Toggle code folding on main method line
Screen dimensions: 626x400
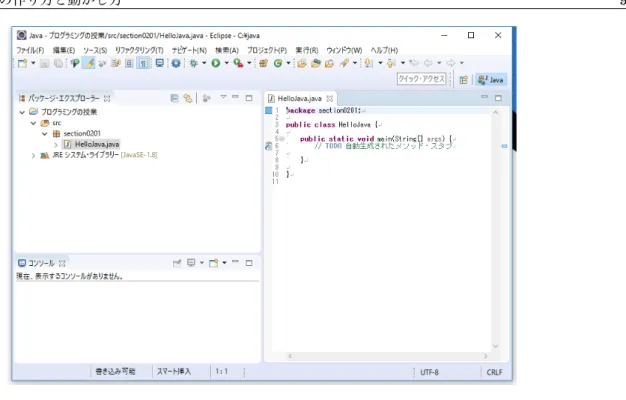click(282, 139)
